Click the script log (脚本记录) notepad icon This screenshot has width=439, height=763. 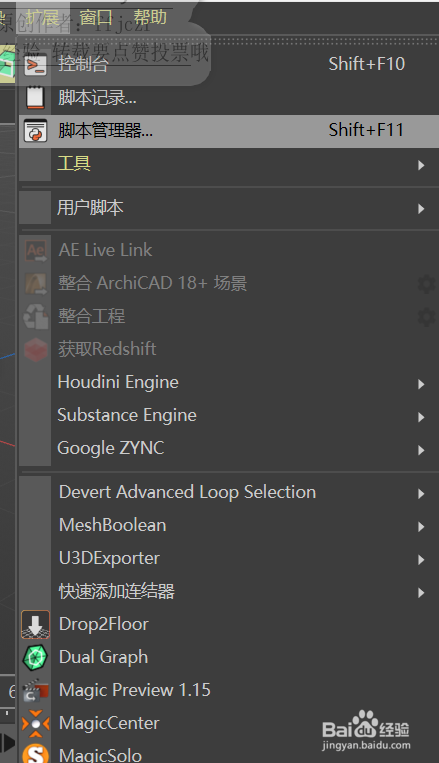tap(36, 97)
